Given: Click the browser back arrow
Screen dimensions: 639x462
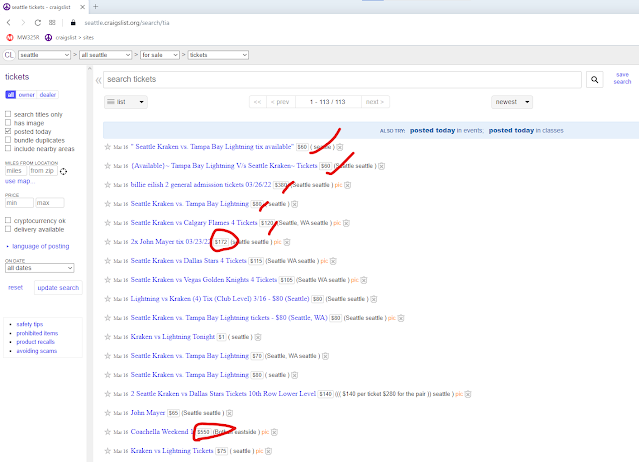Looking at the screenshot, I should coord(9,22).
